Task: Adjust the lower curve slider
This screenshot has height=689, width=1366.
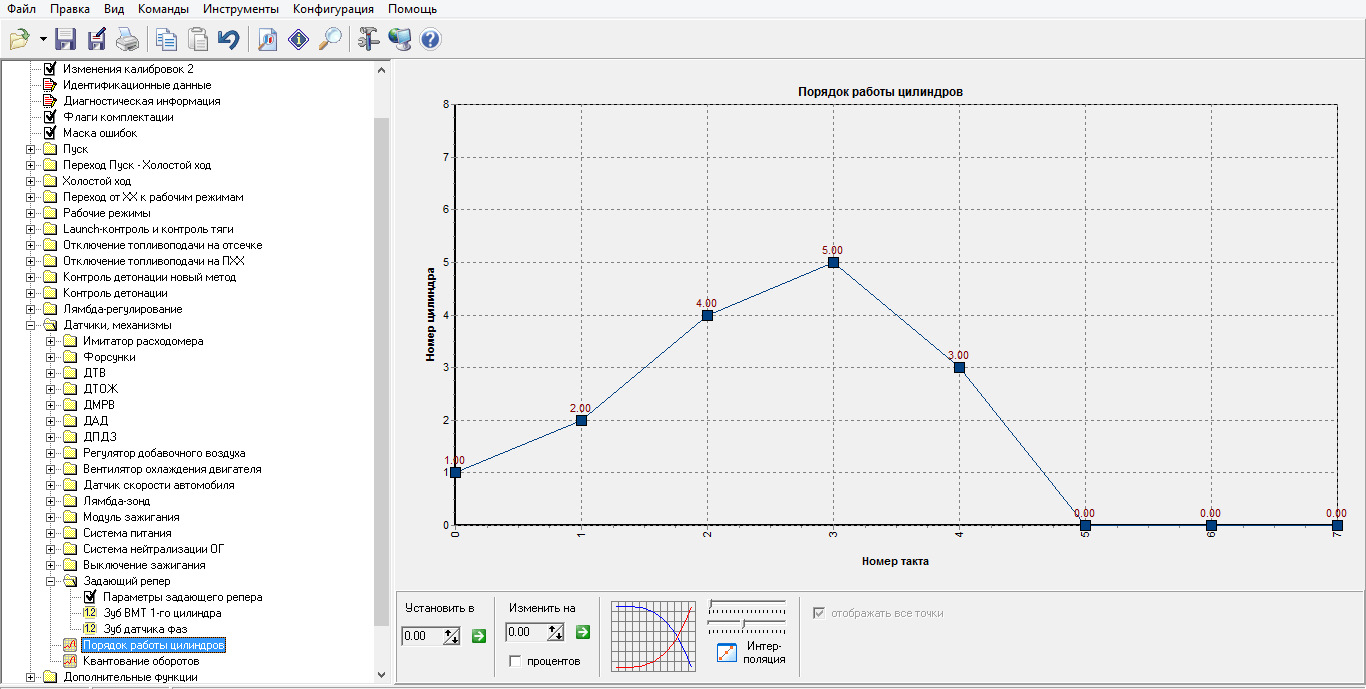Action: (742, 624)
